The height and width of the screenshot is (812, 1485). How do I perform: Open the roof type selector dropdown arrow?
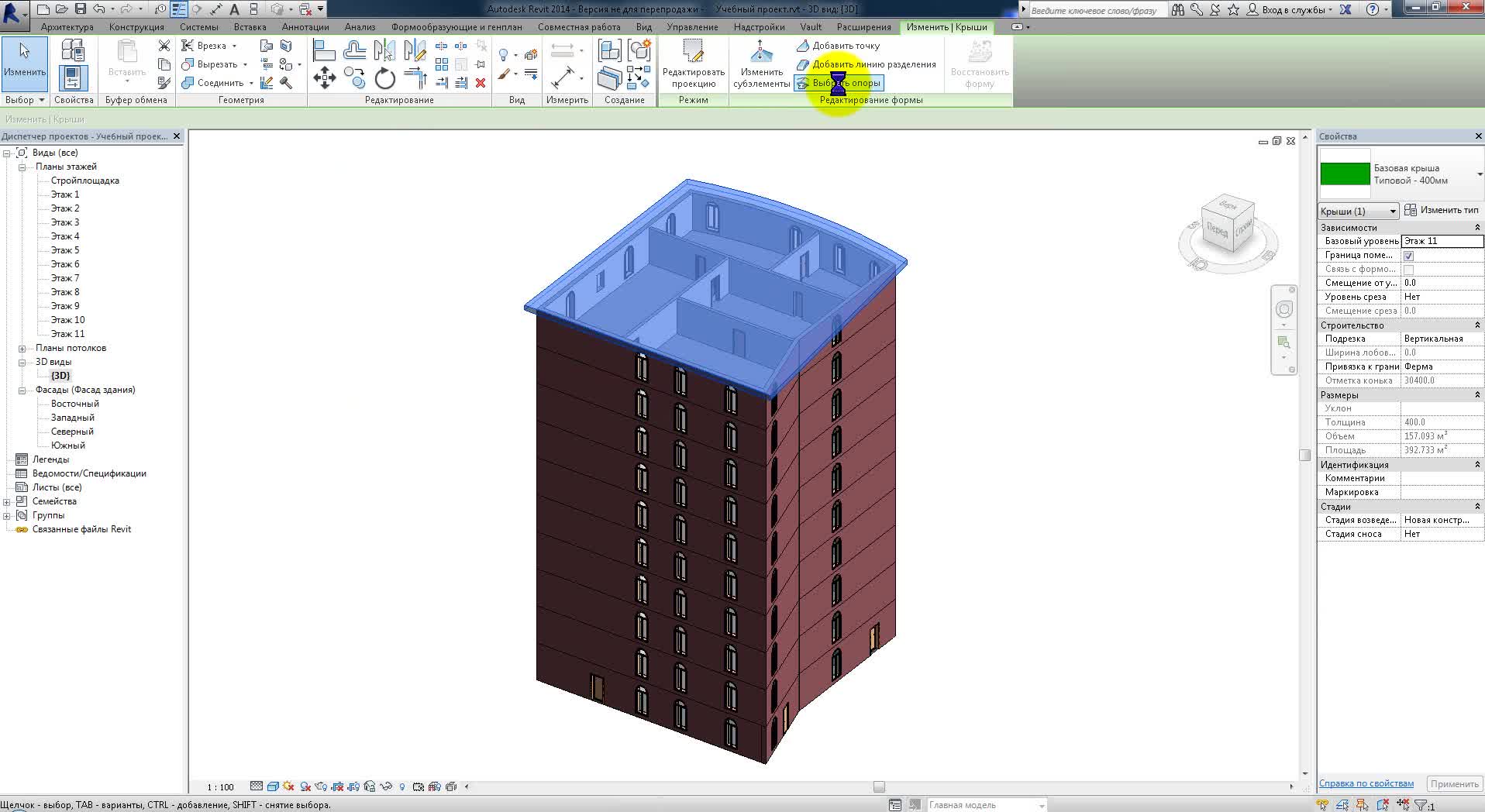[1479, 174]
